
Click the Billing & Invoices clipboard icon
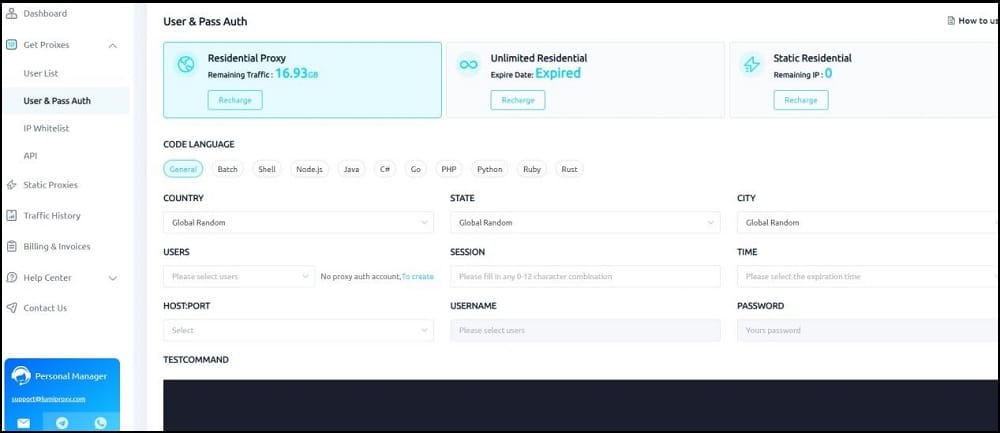(x=11, y=246)
